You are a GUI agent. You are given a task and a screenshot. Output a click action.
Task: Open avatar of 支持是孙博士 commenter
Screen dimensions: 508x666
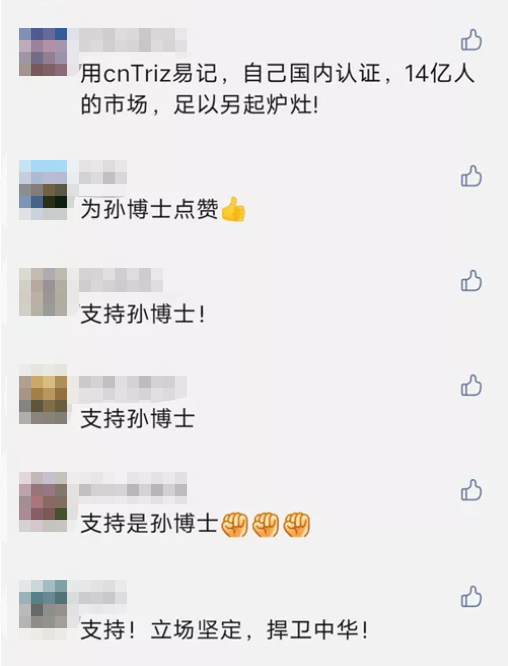point(43,502)
